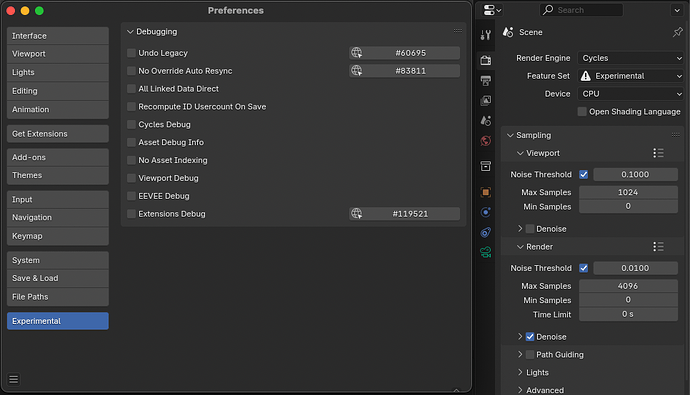
Task: Open the #60695 issue link button
Action: pyautogui.click(x=404, y=53)
